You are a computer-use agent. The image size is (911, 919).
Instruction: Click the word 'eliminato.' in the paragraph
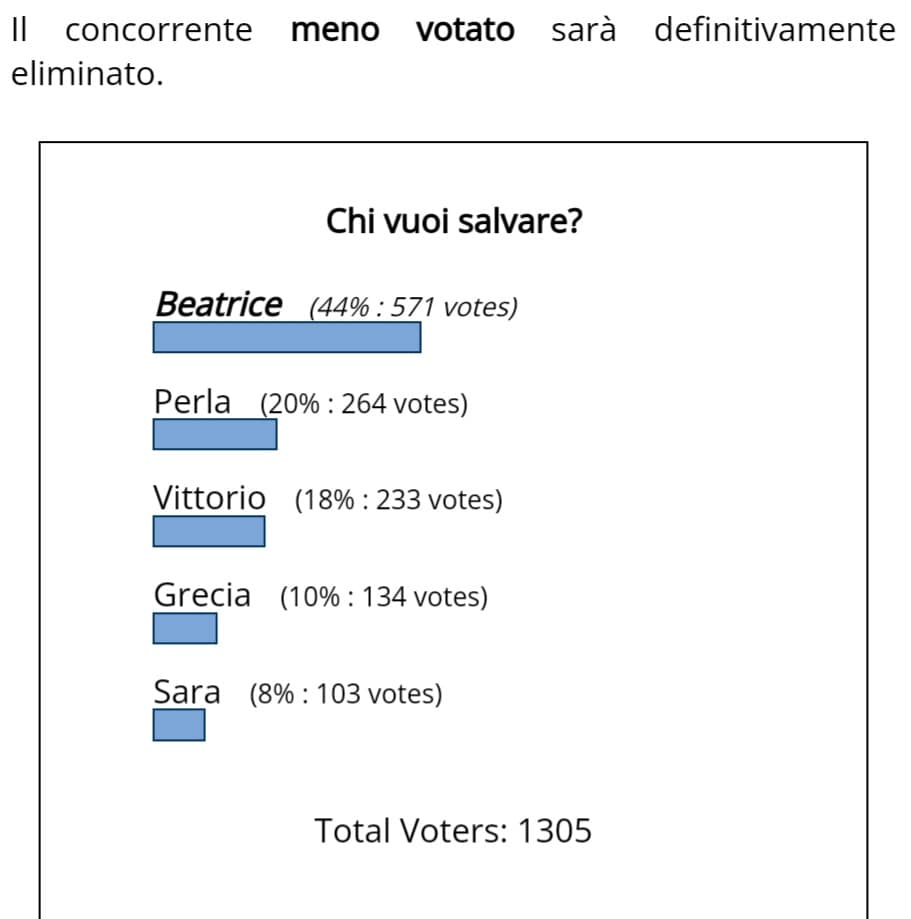pyautogui.click(x=87, y=74)
